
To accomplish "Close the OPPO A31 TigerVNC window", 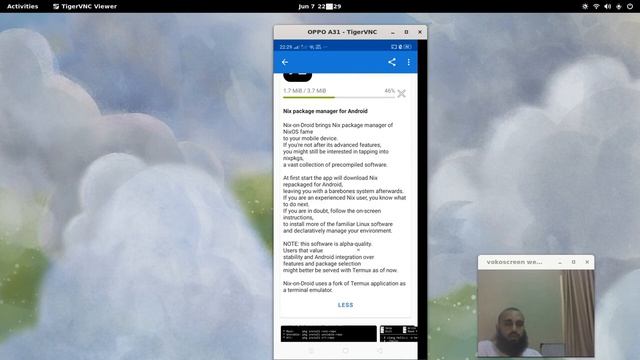I will point(420,32).
